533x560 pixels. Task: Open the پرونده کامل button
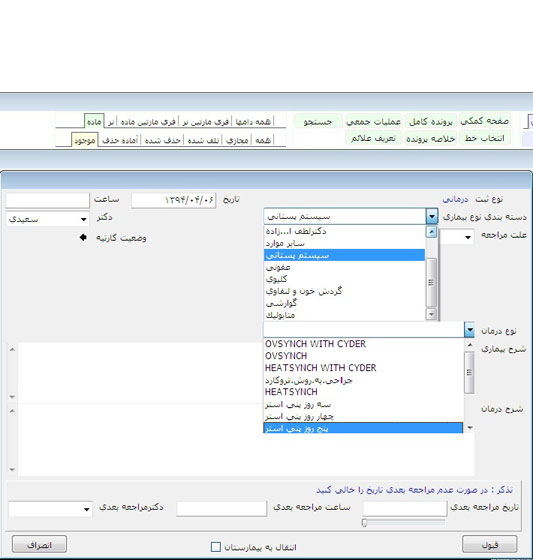(431, 121)
